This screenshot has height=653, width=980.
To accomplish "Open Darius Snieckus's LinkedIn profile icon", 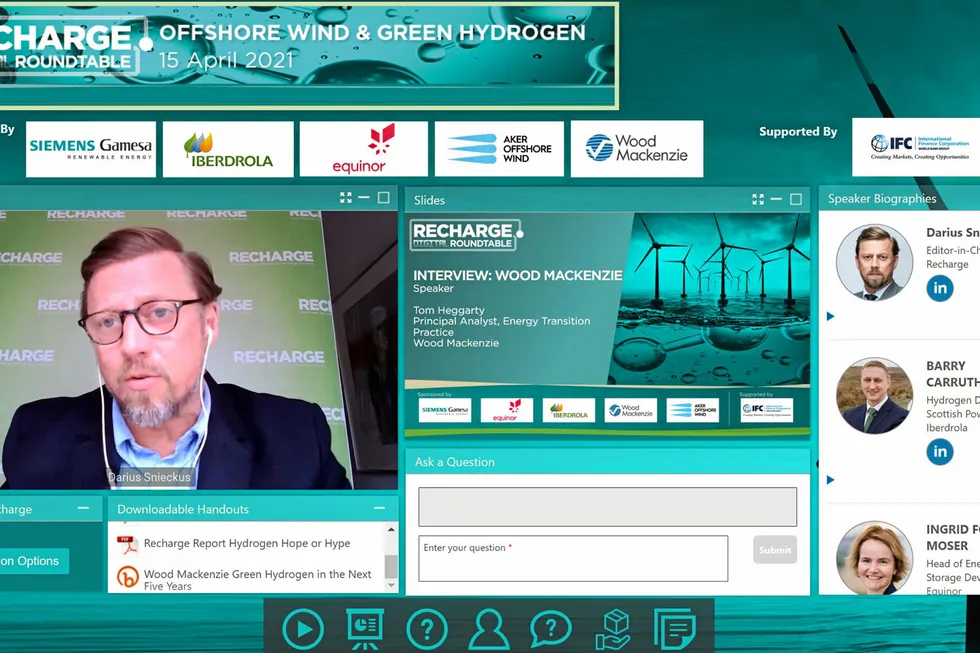I will pyautogui.click(x=940, y=288).
